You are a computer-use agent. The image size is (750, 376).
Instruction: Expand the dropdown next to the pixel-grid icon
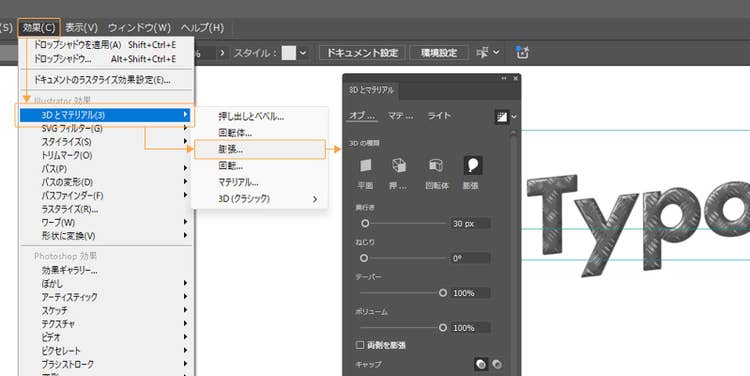496,52
